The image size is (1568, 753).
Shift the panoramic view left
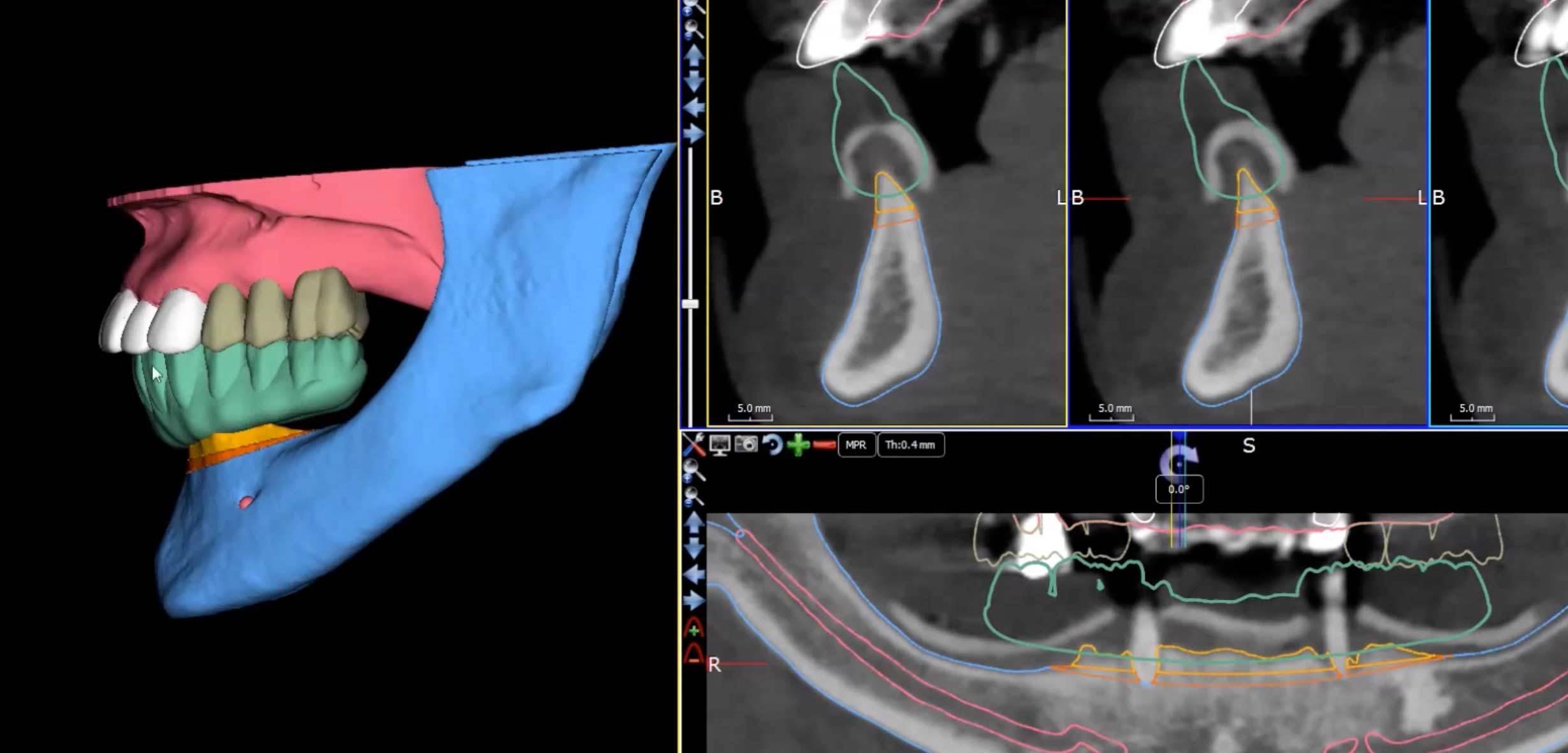pyautogui.click(x=693, y=575)
